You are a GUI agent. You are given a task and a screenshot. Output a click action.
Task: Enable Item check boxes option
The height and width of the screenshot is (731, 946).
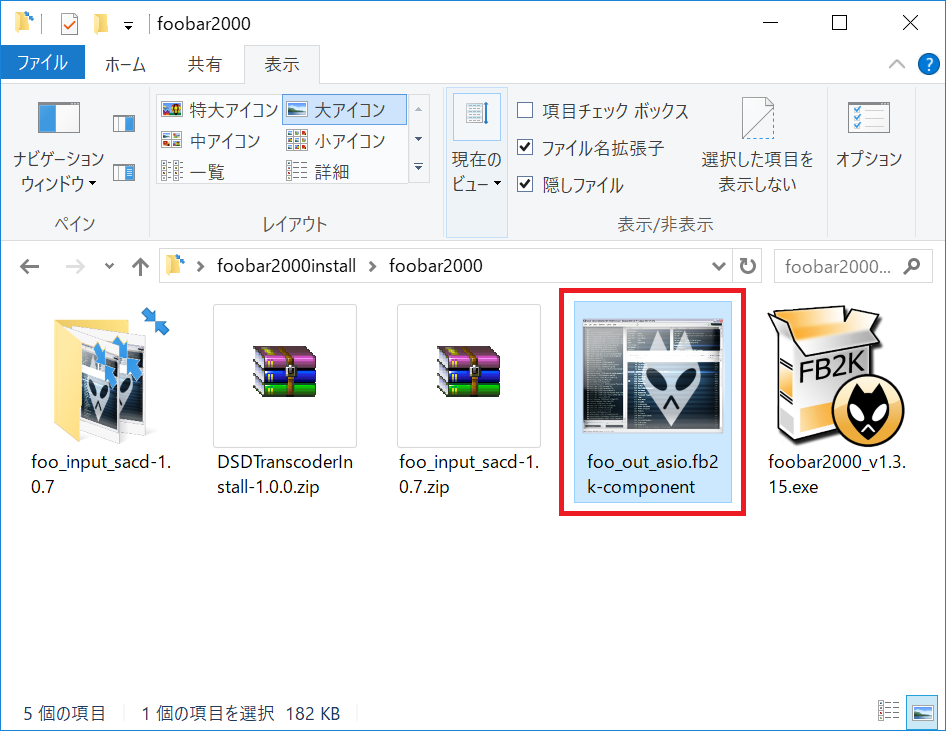pyautogui.click(x=525, y=110)
